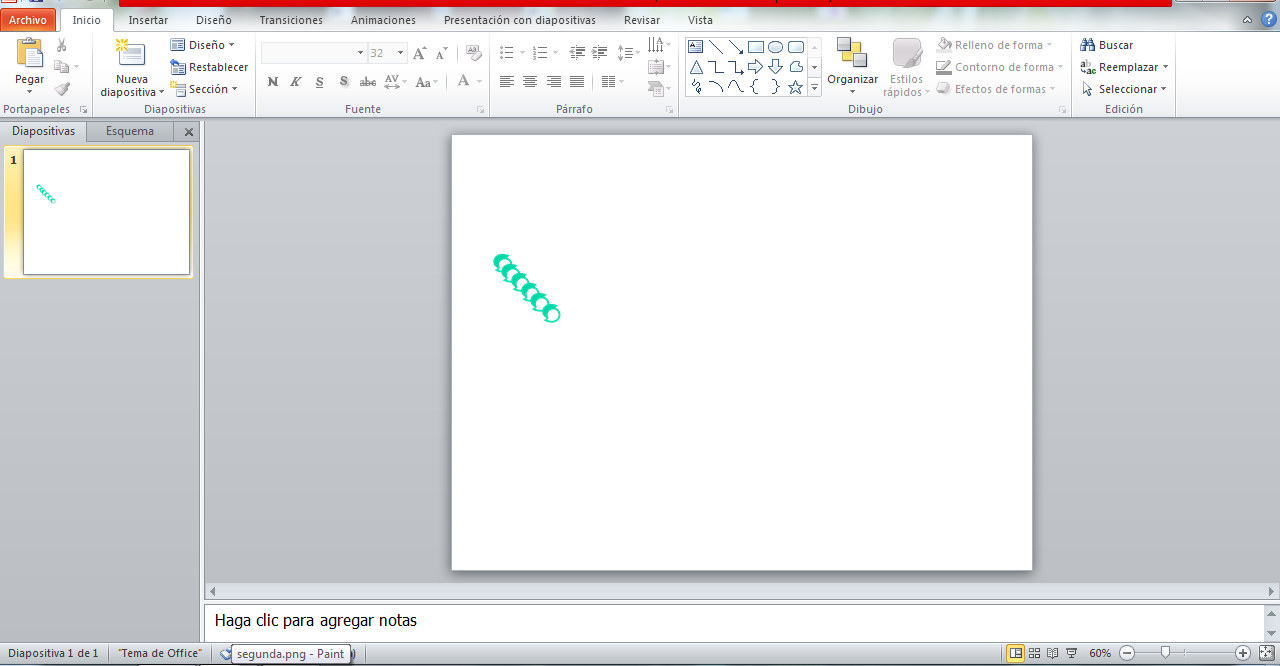This screenshot has height=666, width=1280.
Task: Click the increase font size icon
Action: (x=420, y=53)
